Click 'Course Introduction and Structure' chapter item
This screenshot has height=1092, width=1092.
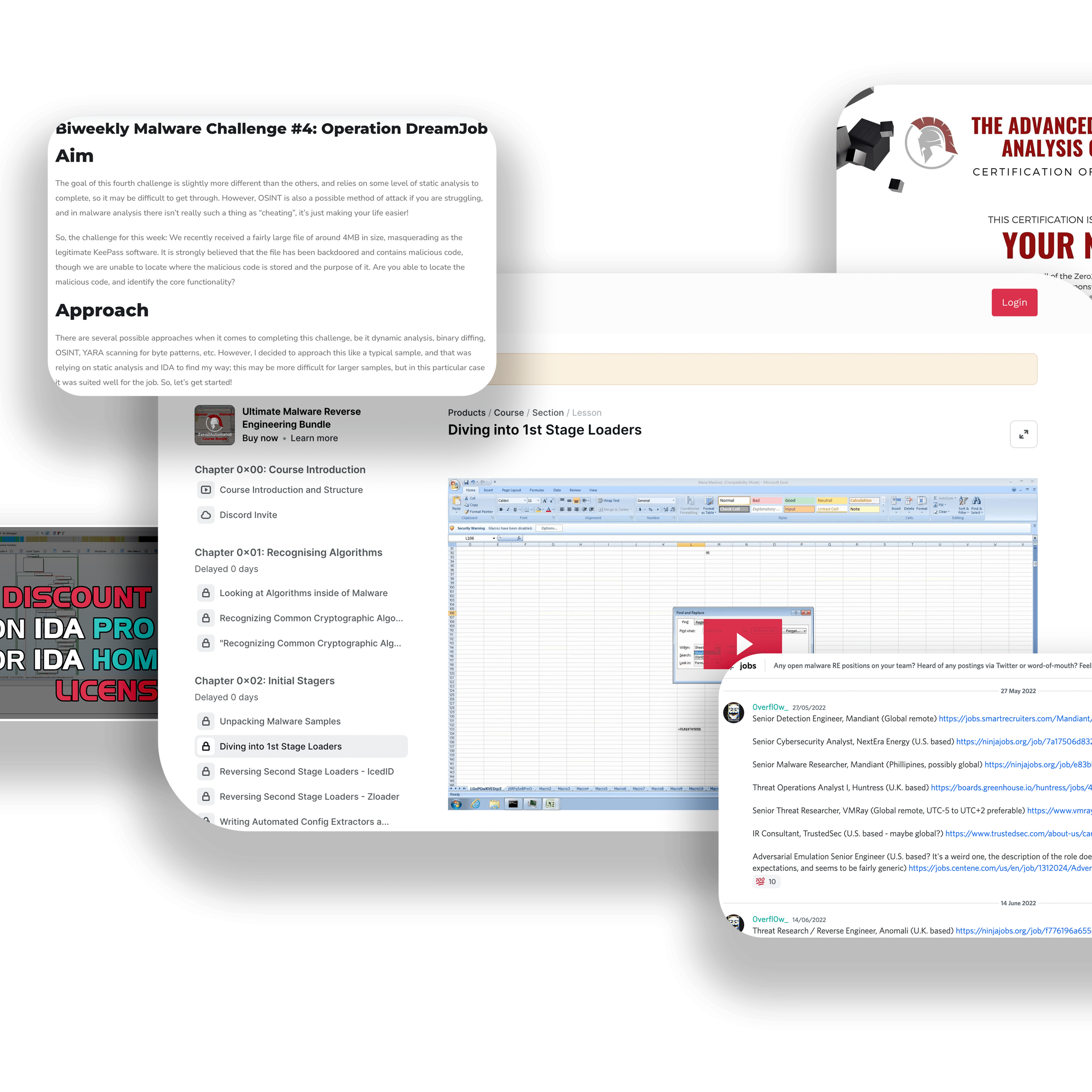293,489
